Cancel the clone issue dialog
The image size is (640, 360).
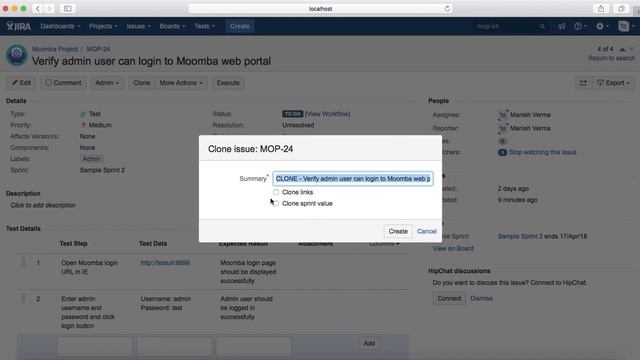pyautogui.click(x=427, y=231)
